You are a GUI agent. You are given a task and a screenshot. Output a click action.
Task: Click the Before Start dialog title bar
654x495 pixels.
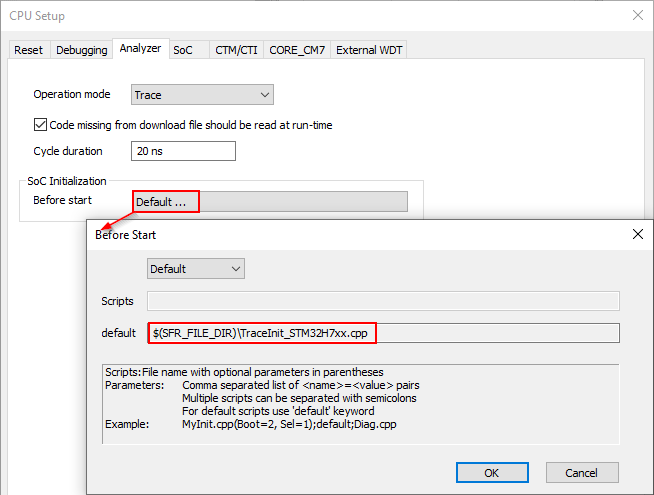pos(350,234)
